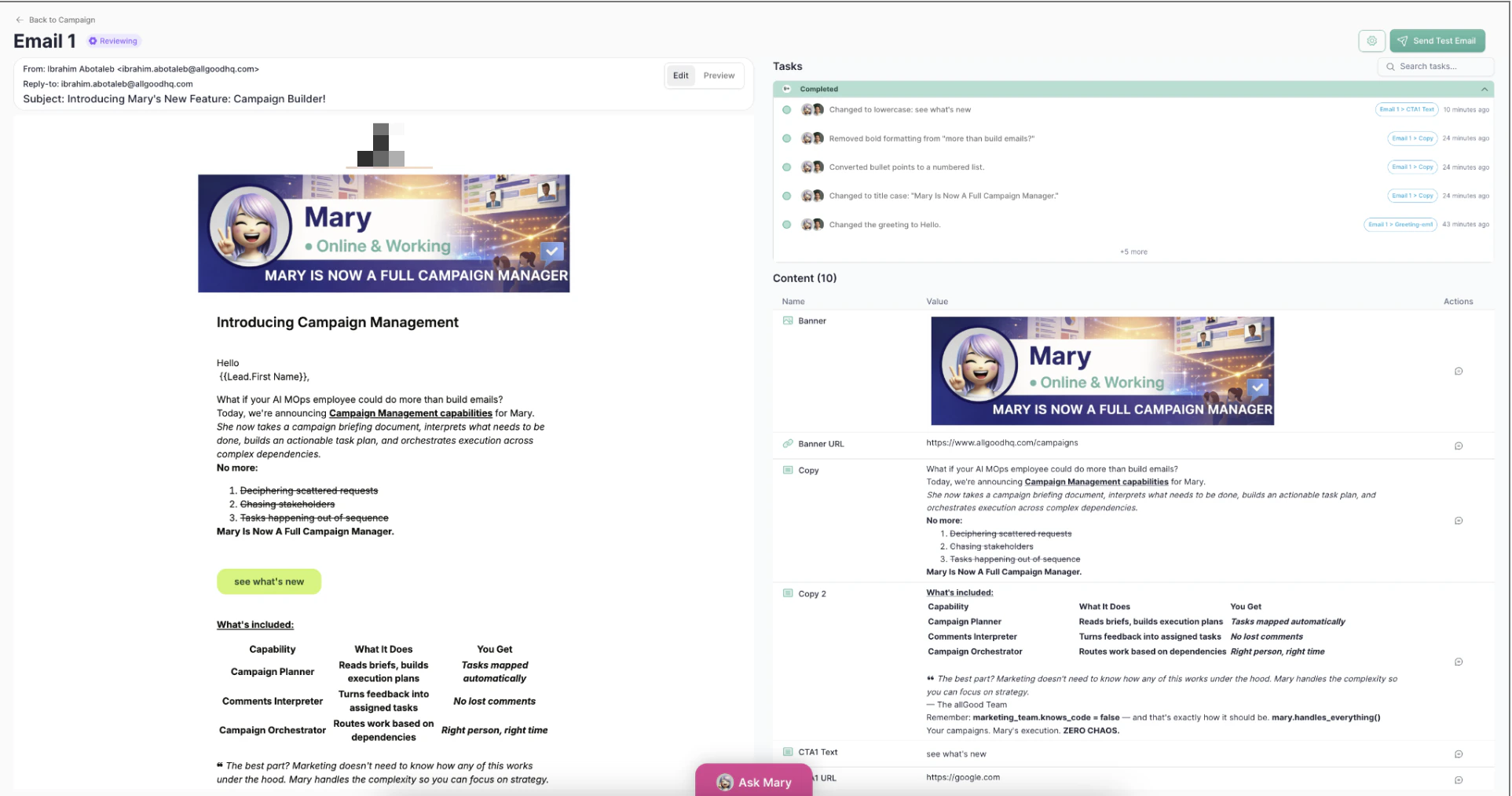
Task: Select task text 'Changed to lowercase: see what's new'
Action: [899, 110]
